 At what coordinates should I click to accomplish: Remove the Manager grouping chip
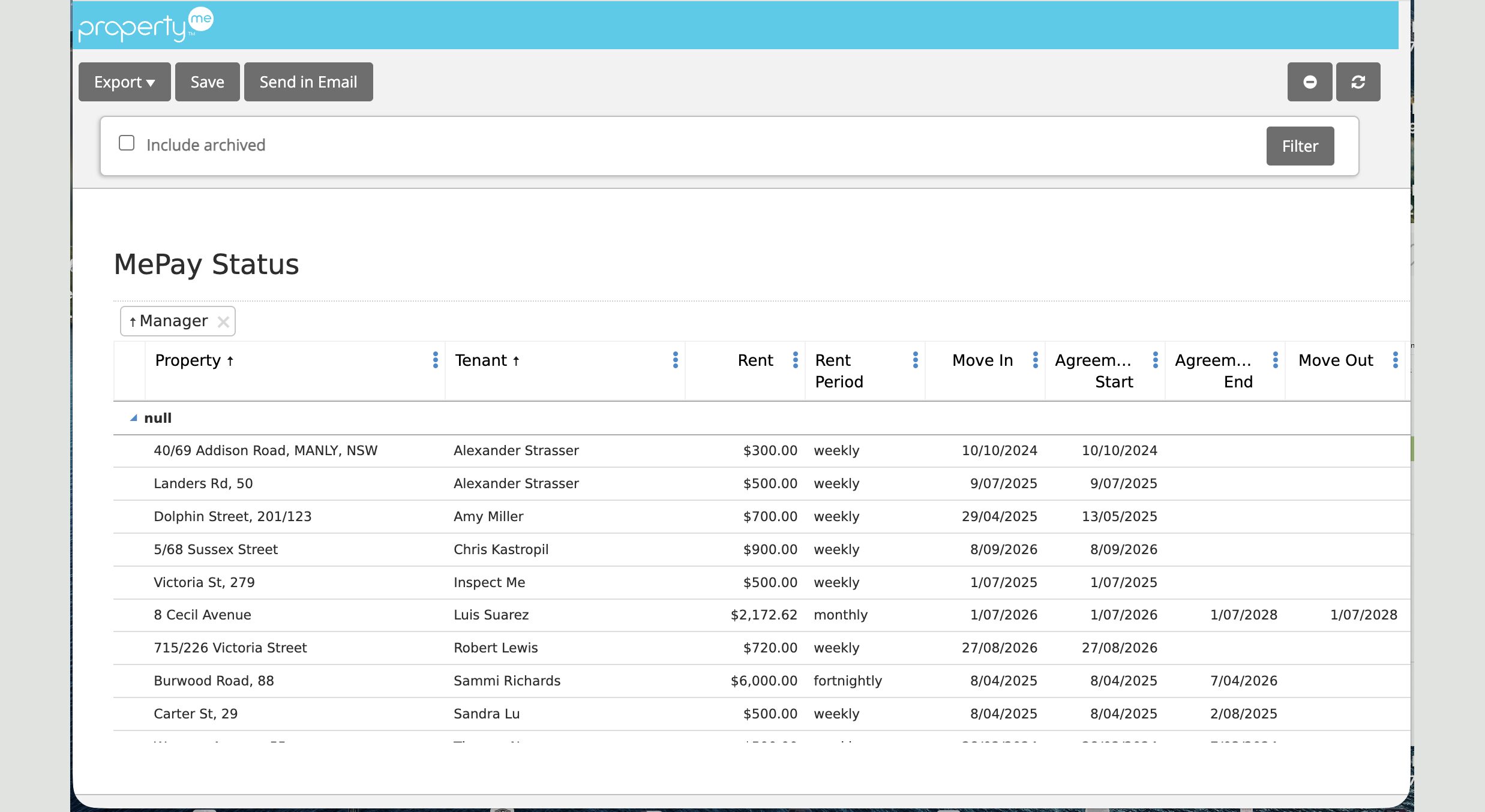click(223, 322)
